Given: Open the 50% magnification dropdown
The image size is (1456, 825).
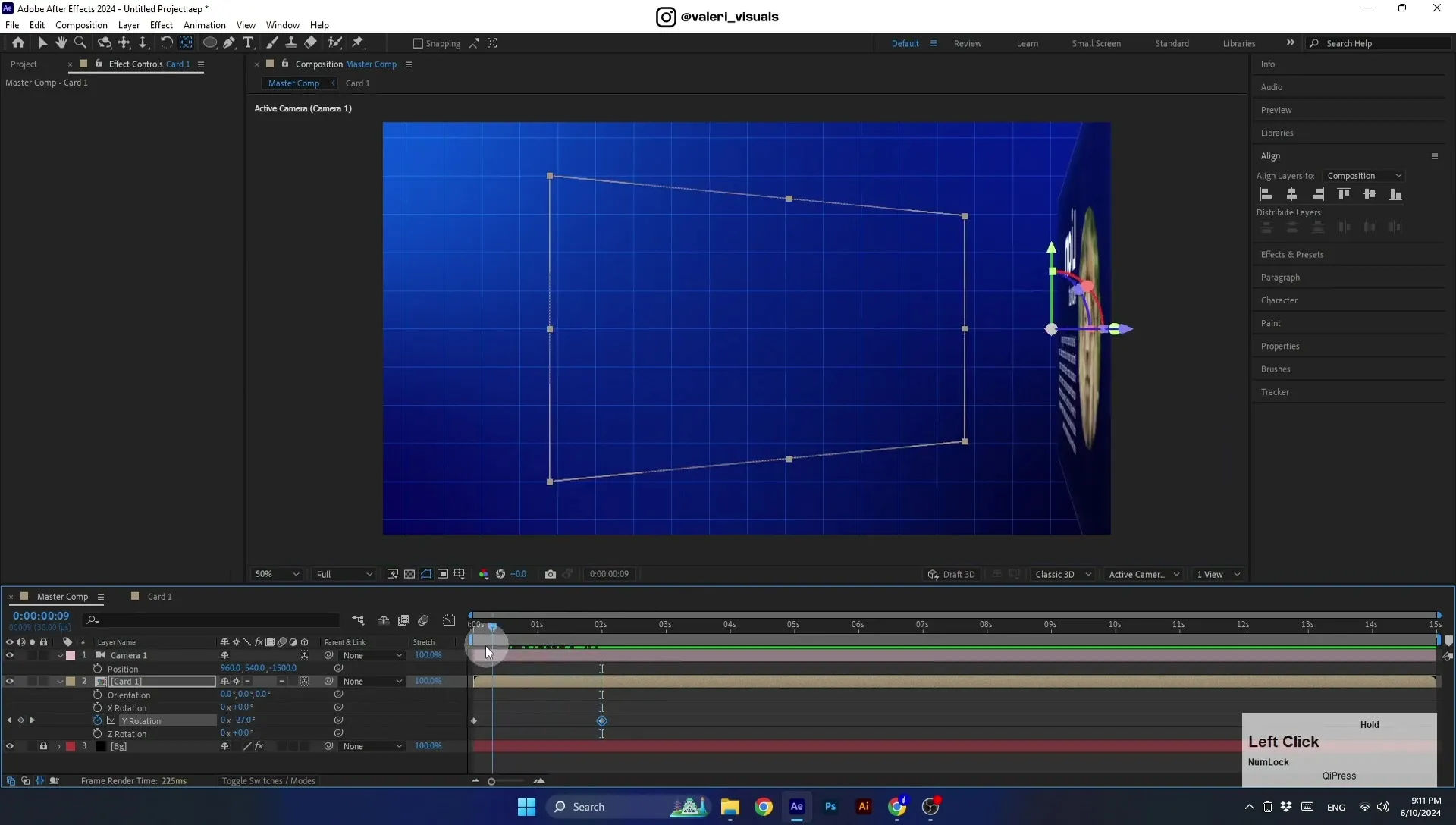Looking at the screenshot, I should (x=277, y=574).
